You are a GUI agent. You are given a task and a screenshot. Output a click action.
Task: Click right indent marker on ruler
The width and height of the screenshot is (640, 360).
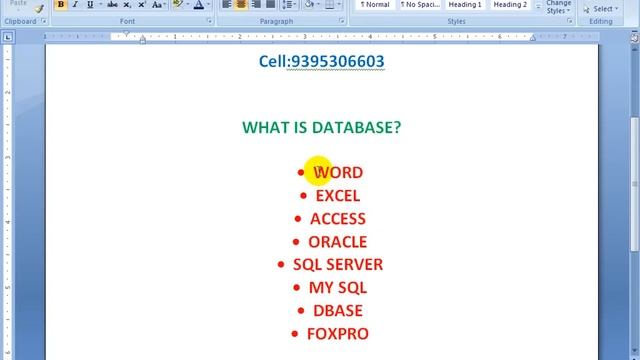(533, 38)
